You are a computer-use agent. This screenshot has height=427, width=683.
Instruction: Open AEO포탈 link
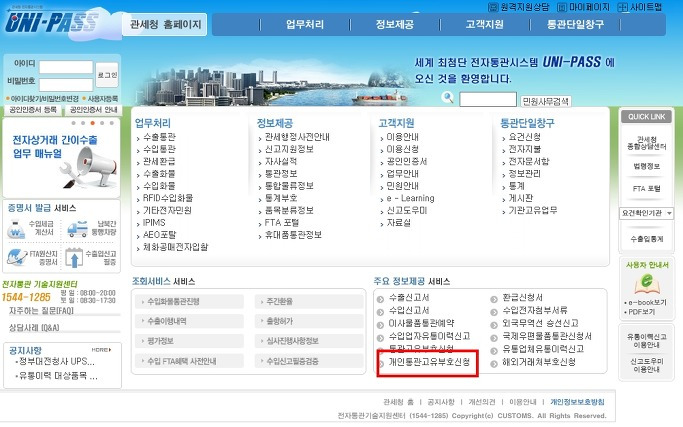click(x=159, y=235)
